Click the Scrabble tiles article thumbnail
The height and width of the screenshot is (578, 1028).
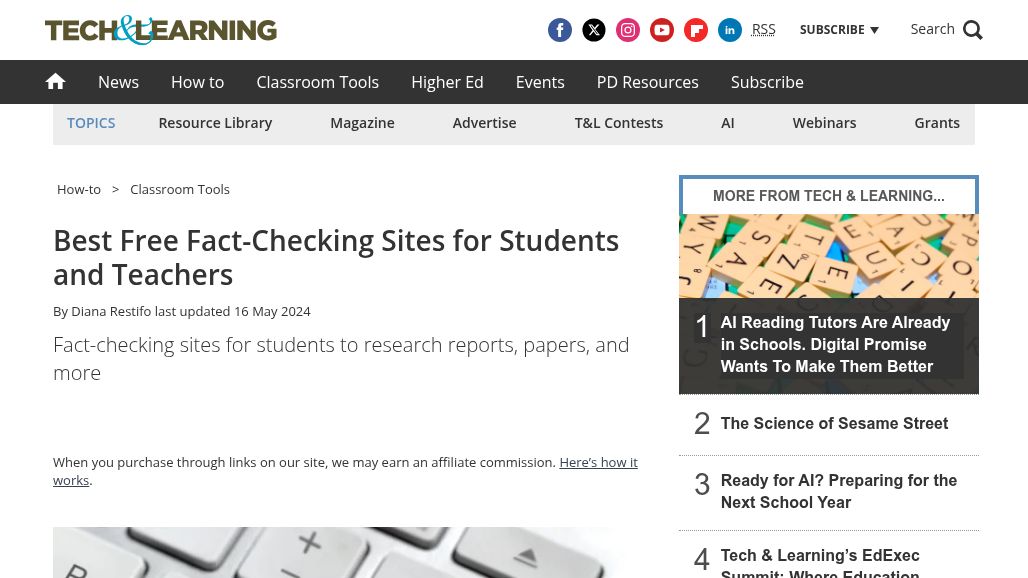(x=829, y=256)
